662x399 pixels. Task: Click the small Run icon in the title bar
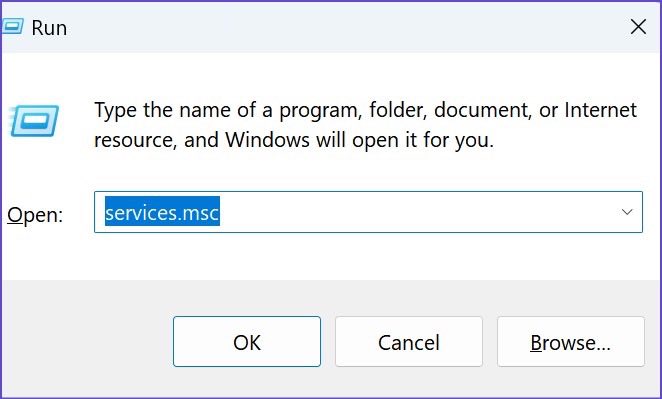tap(12, 27)
